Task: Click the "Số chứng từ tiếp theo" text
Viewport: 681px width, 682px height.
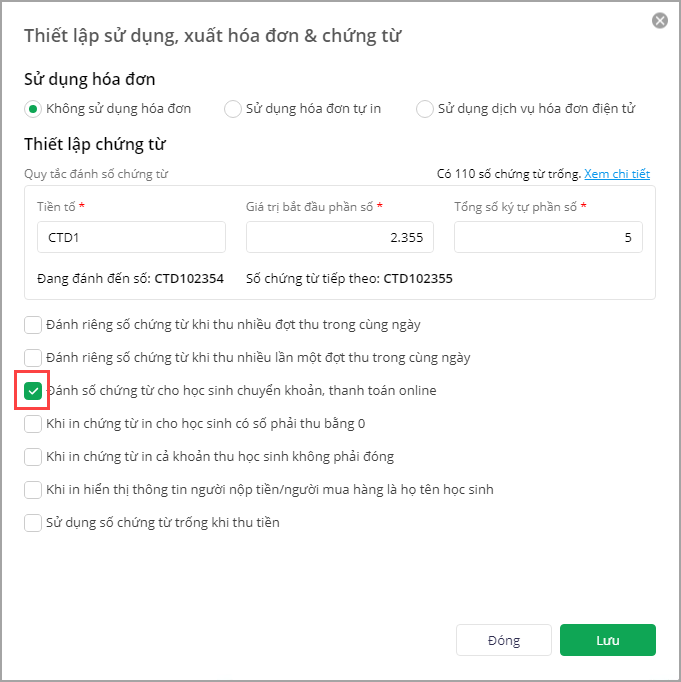Action: tap(349, 279)
